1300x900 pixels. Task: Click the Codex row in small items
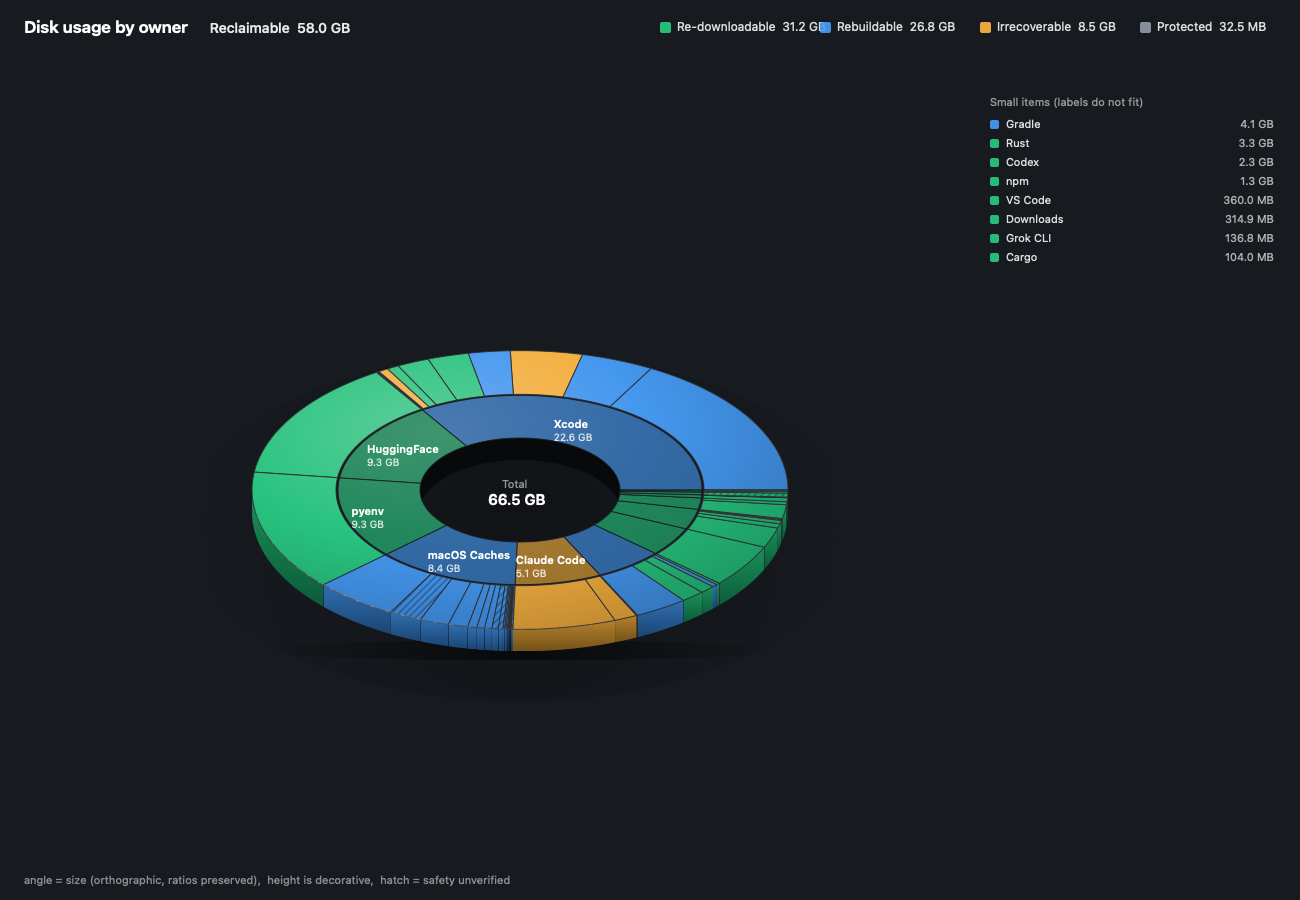coord(1131,162)
